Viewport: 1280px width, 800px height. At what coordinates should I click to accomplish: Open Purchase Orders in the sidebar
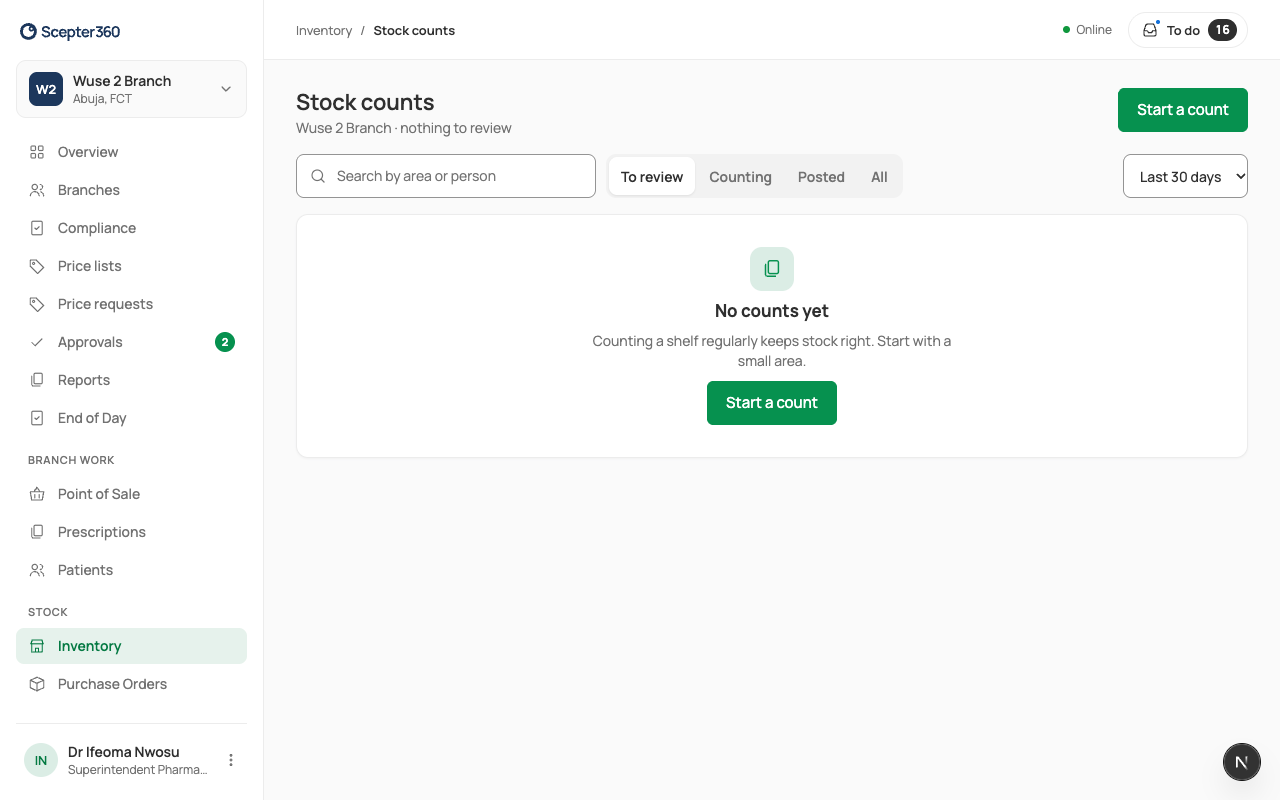coord(131,684)
